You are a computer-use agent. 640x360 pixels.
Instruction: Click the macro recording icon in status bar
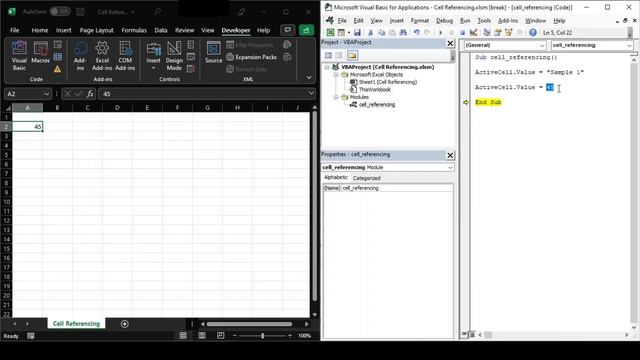(x=31, y=336)
